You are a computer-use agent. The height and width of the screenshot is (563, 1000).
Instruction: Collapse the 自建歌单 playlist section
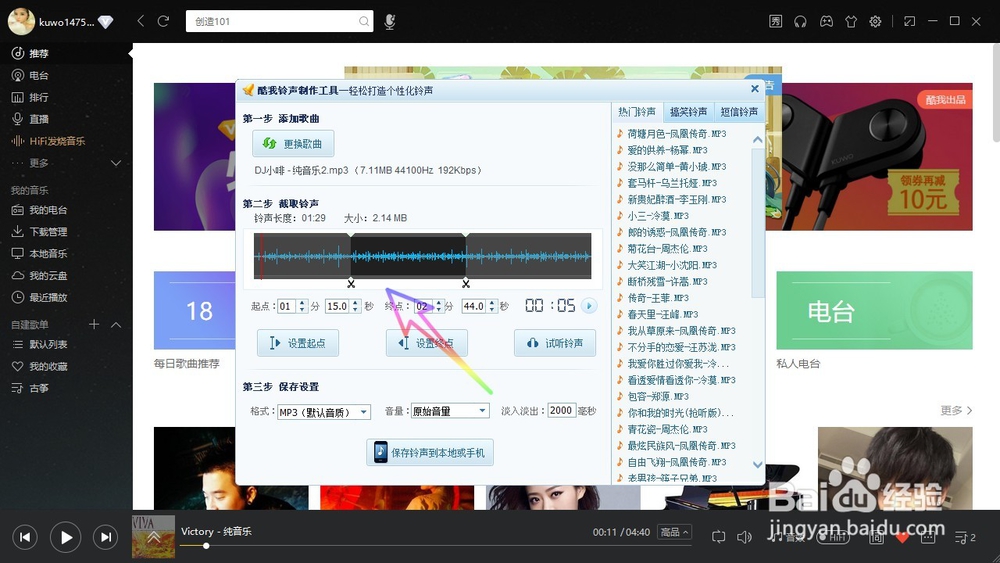click(x=116, y=325)
